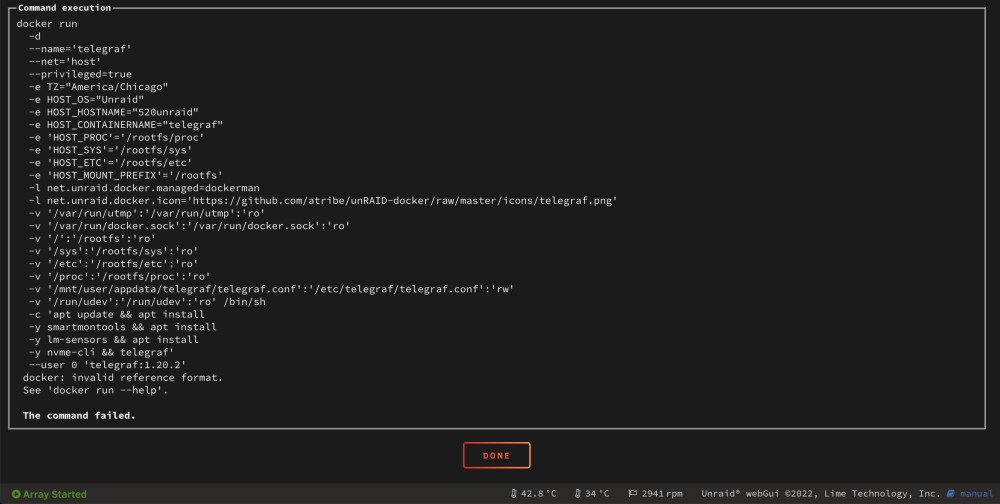Viewport: 1000px width, 504px height.
Task: Click the --privileged=true line
Action: pos(80,74)
